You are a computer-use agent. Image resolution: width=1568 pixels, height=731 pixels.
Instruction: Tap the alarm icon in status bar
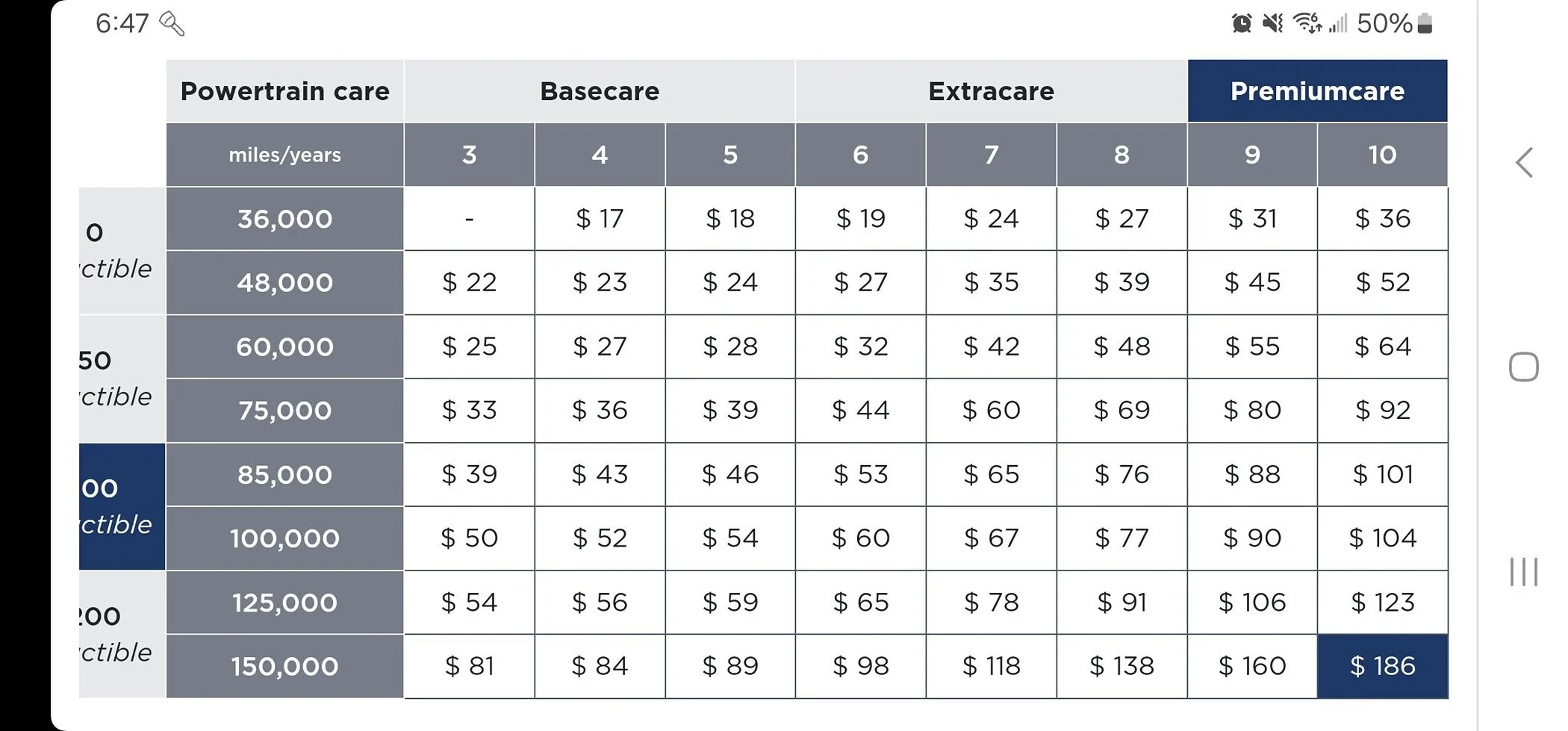pos(1242,23)
